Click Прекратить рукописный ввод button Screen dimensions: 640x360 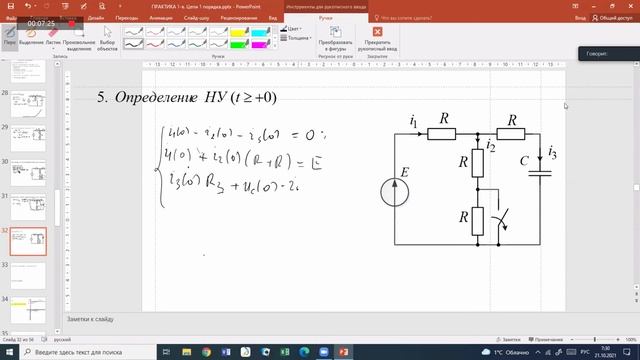(377, 39)
